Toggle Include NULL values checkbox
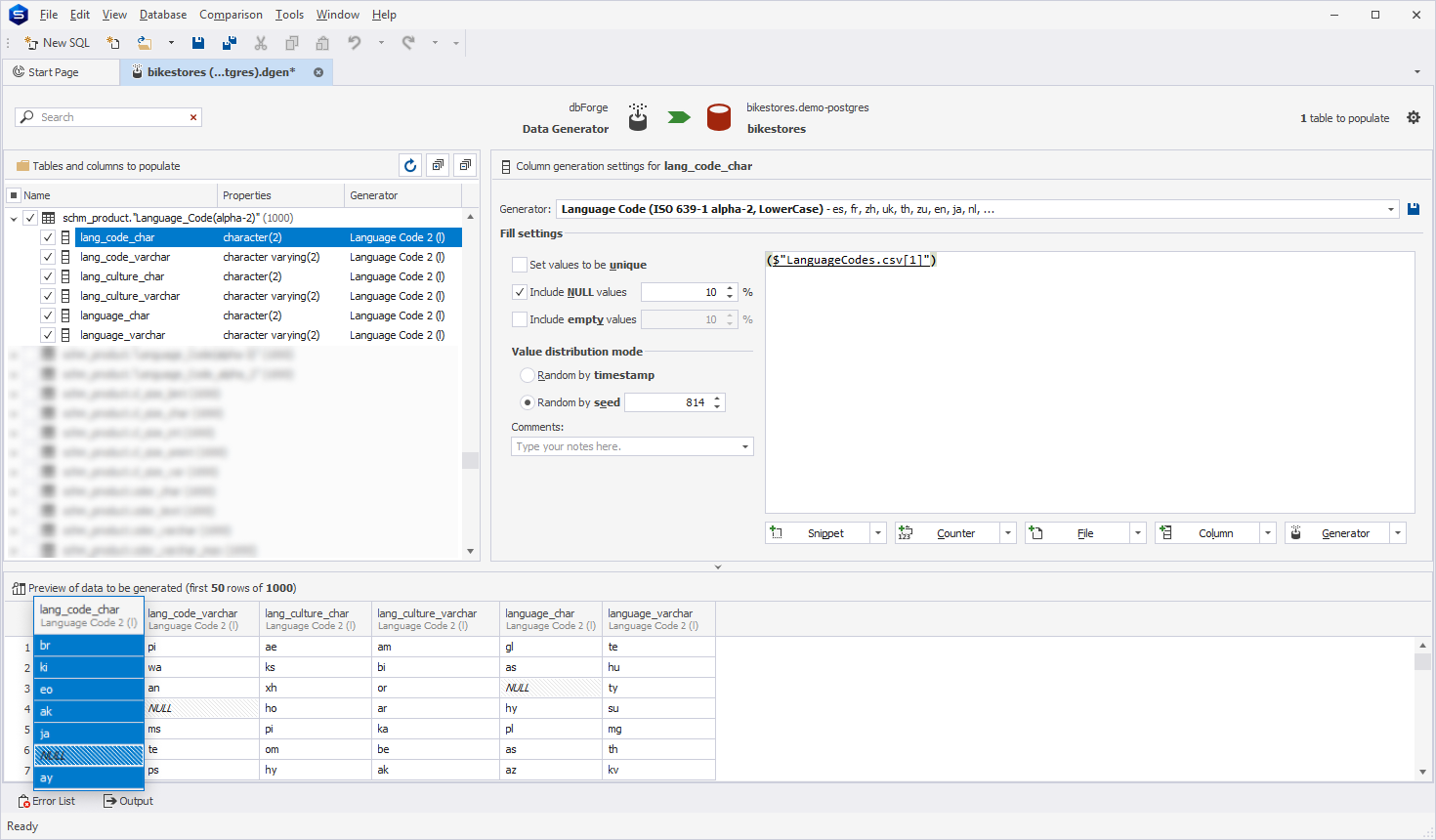 520,292
